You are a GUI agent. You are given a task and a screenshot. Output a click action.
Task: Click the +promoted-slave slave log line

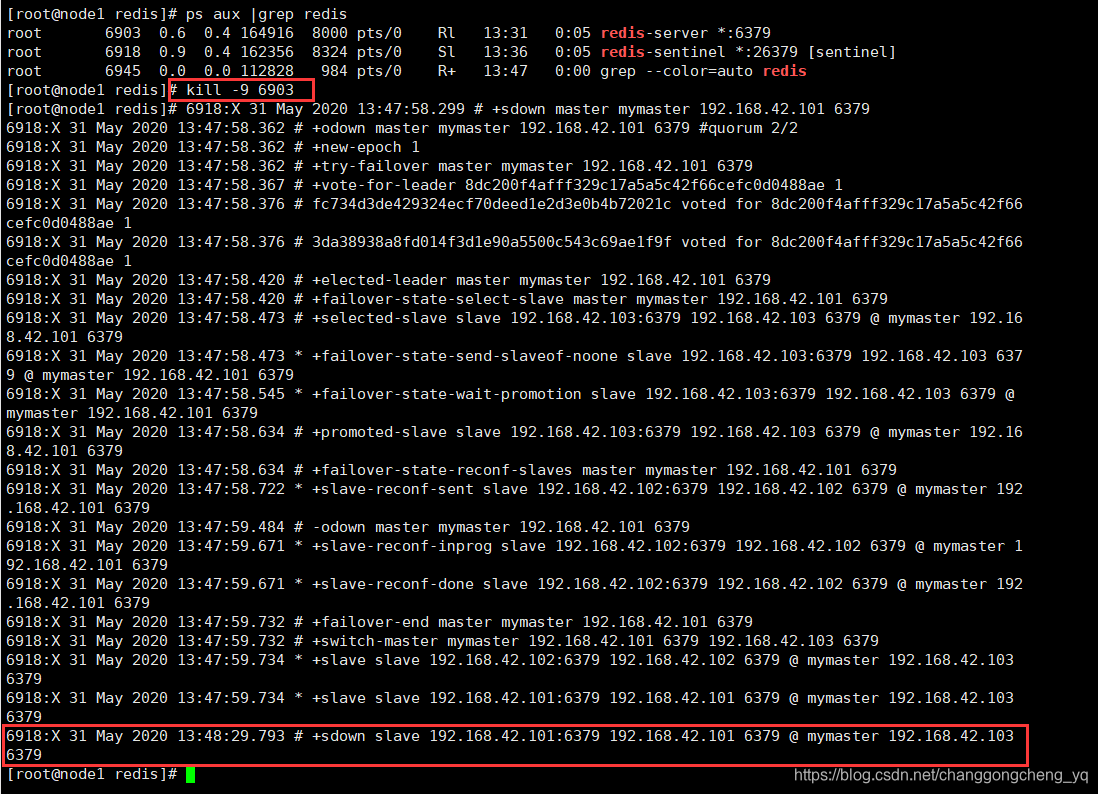tap(515, 440)
